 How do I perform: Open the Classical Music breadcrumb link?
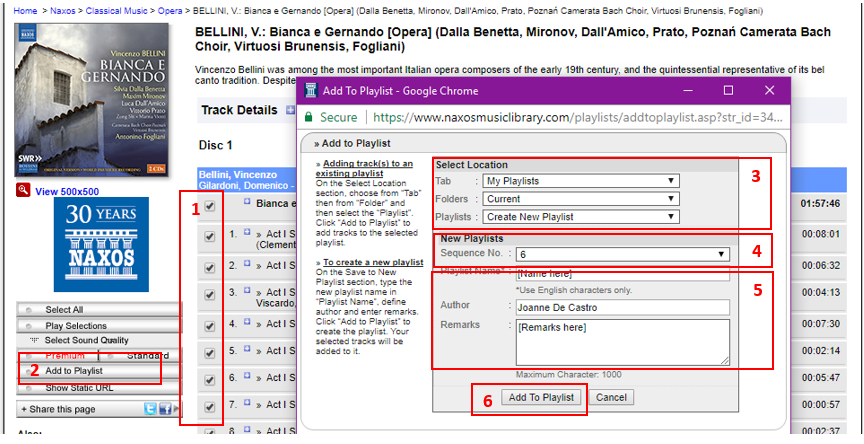point(116,11)
